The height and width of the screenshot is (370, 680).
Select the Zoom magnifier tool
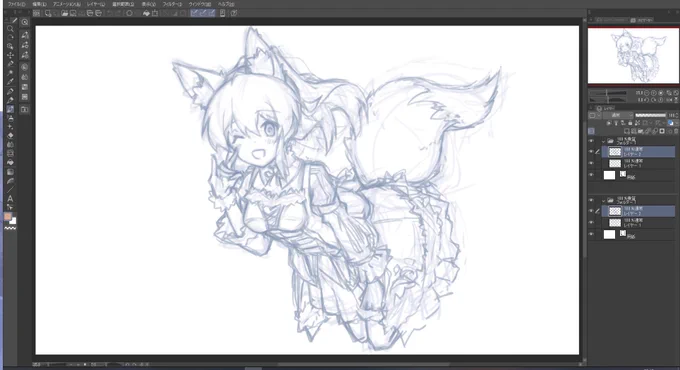[x=10, y=29]
